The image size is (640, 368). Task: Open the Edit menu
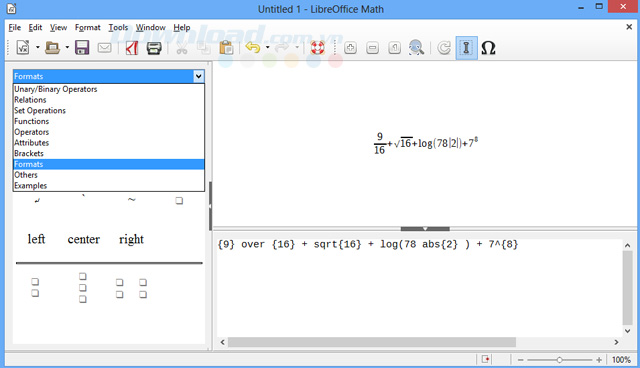click(x=35, y=27)
